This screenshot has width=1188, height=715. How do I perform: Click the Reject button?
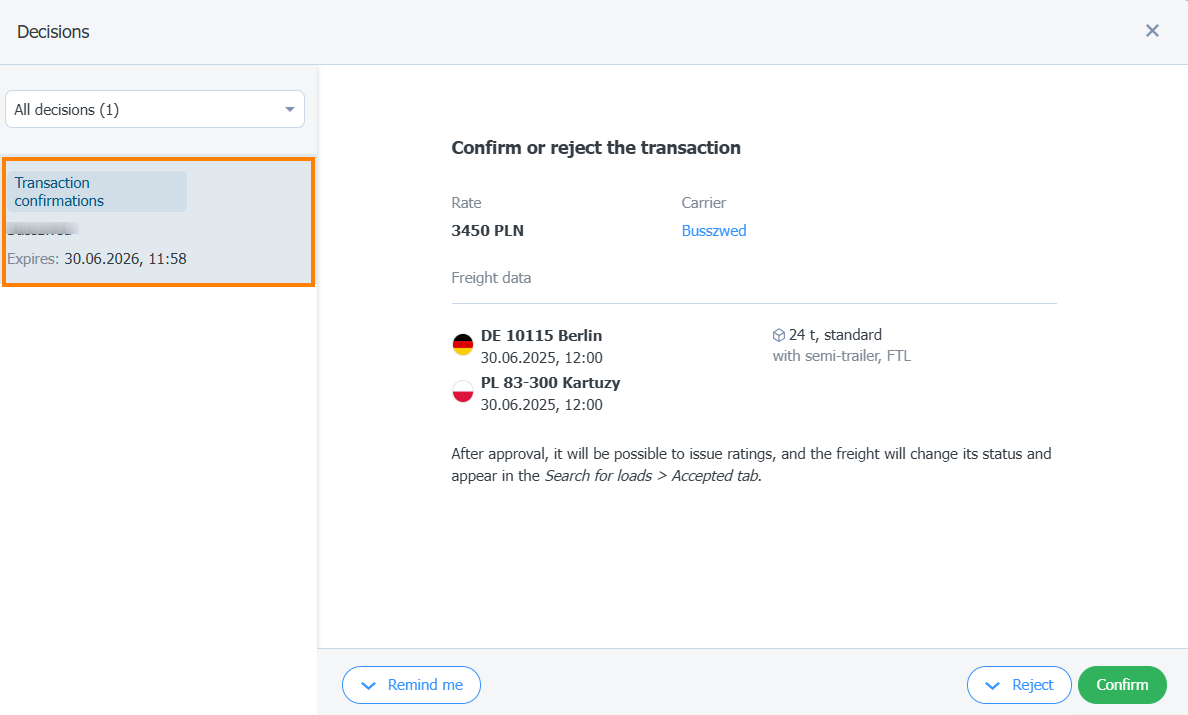(x=1019, y=685)
